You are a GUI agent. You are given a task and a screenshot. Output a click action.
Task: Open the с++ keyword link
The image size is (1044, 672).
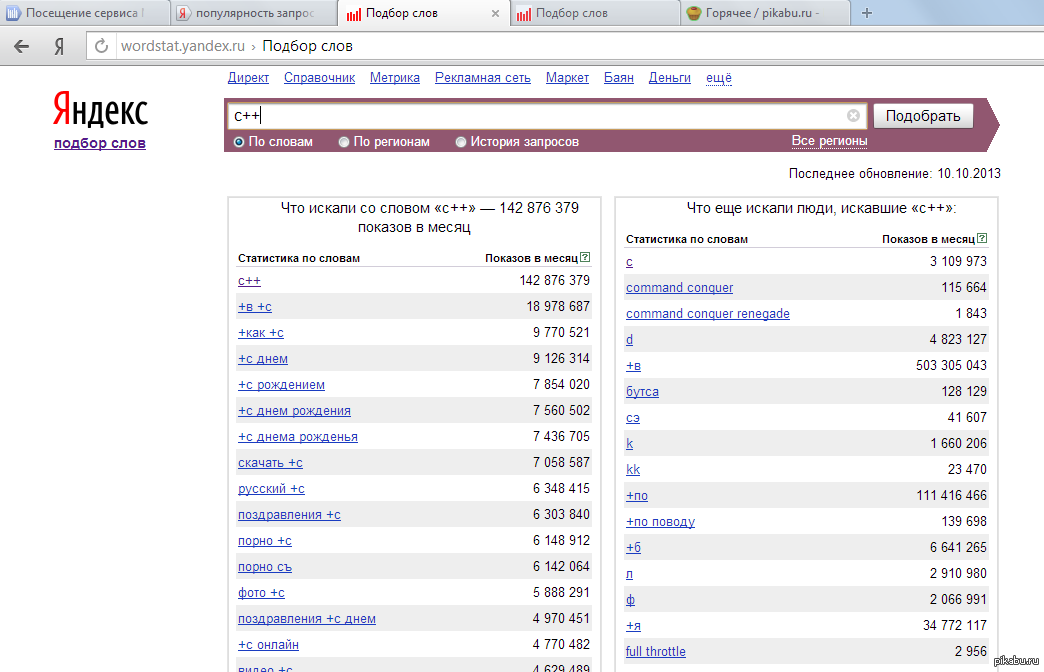pyautogui.click(x=250, y=280)
